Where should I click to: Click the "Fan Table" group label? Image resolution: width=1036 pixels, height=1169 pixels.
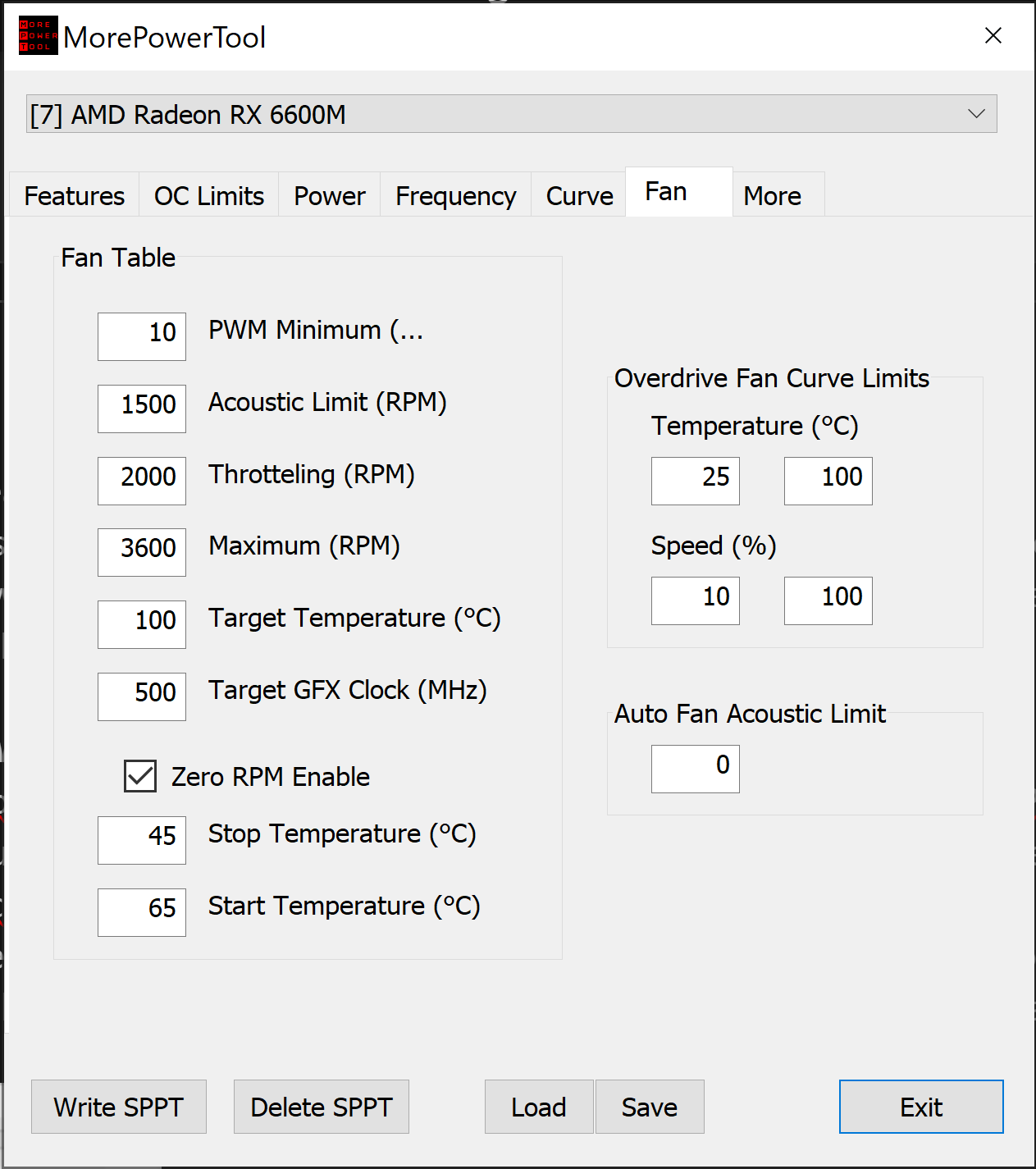click(118, 258)
